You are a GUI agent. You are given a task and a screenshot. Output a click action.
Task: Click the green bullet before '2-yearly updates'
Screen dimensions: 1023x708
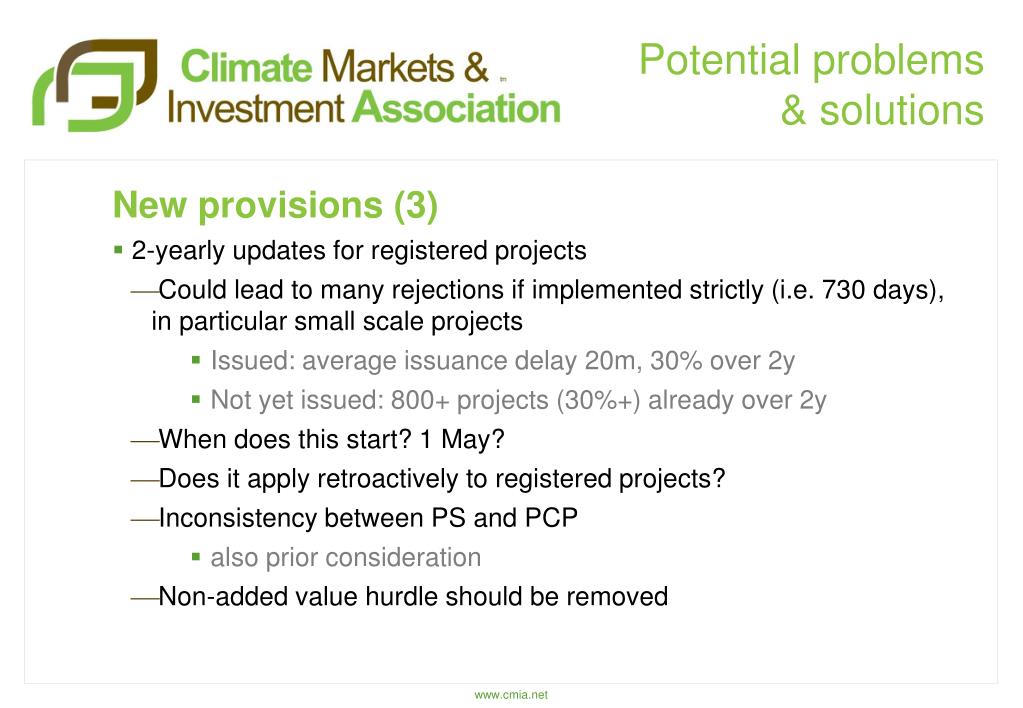pos(118,249)
